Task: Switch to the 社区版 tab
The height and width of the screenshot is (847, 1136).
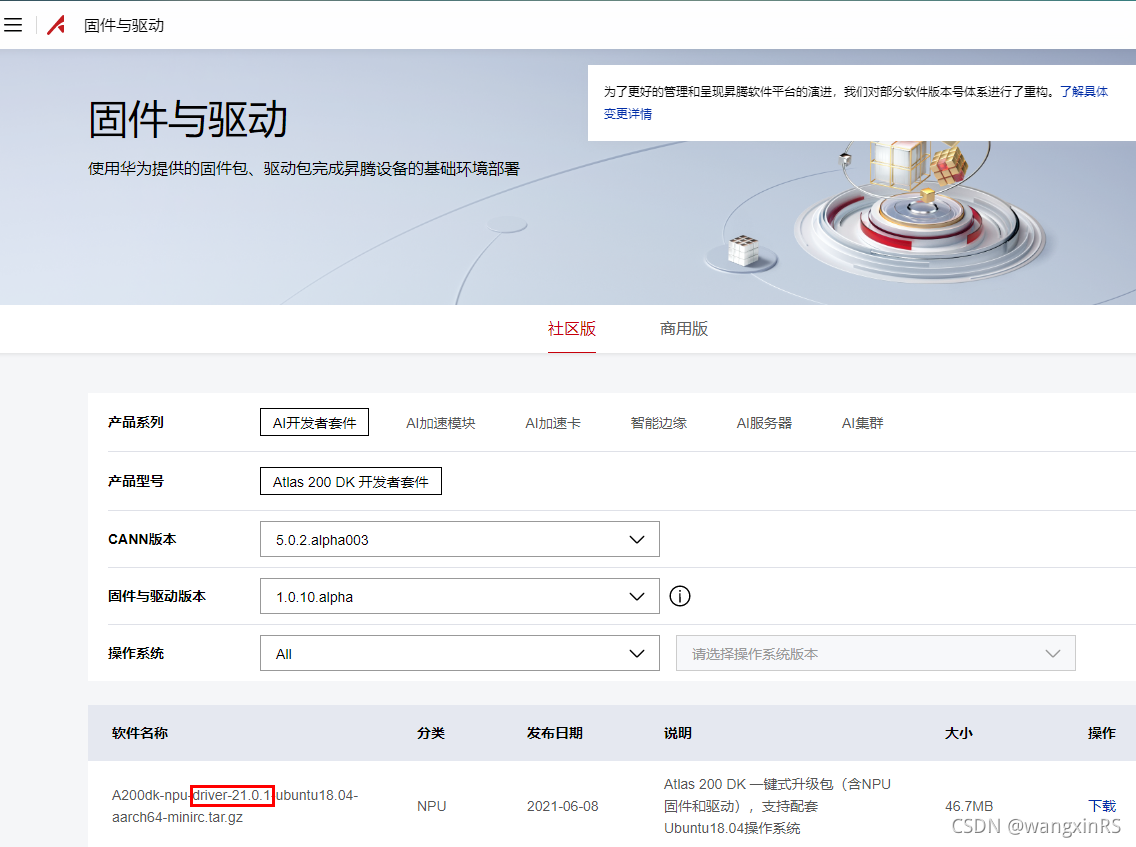Action: pyautogui.click(x=572, y=329)
